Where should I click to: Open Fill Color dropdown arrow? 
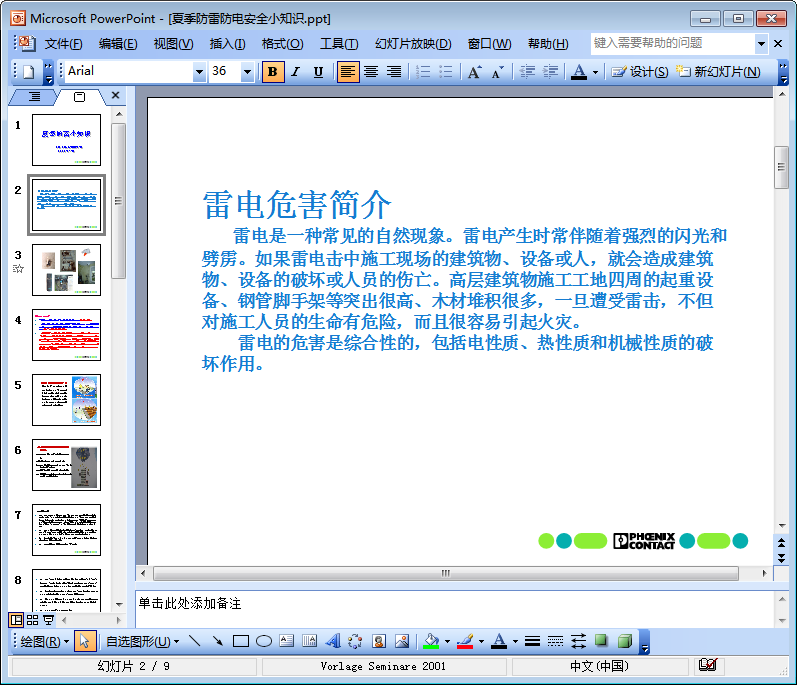click(x=447, y=642)
